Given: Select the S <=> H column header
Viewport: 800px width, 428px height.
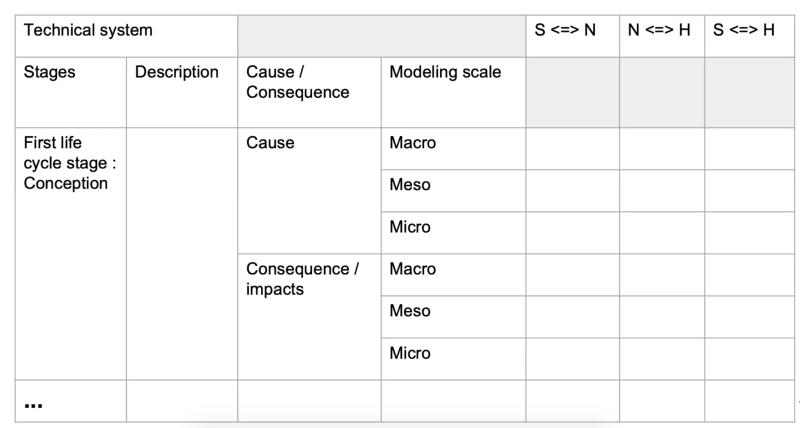Looking at the screenshot, I should point(749,36).
